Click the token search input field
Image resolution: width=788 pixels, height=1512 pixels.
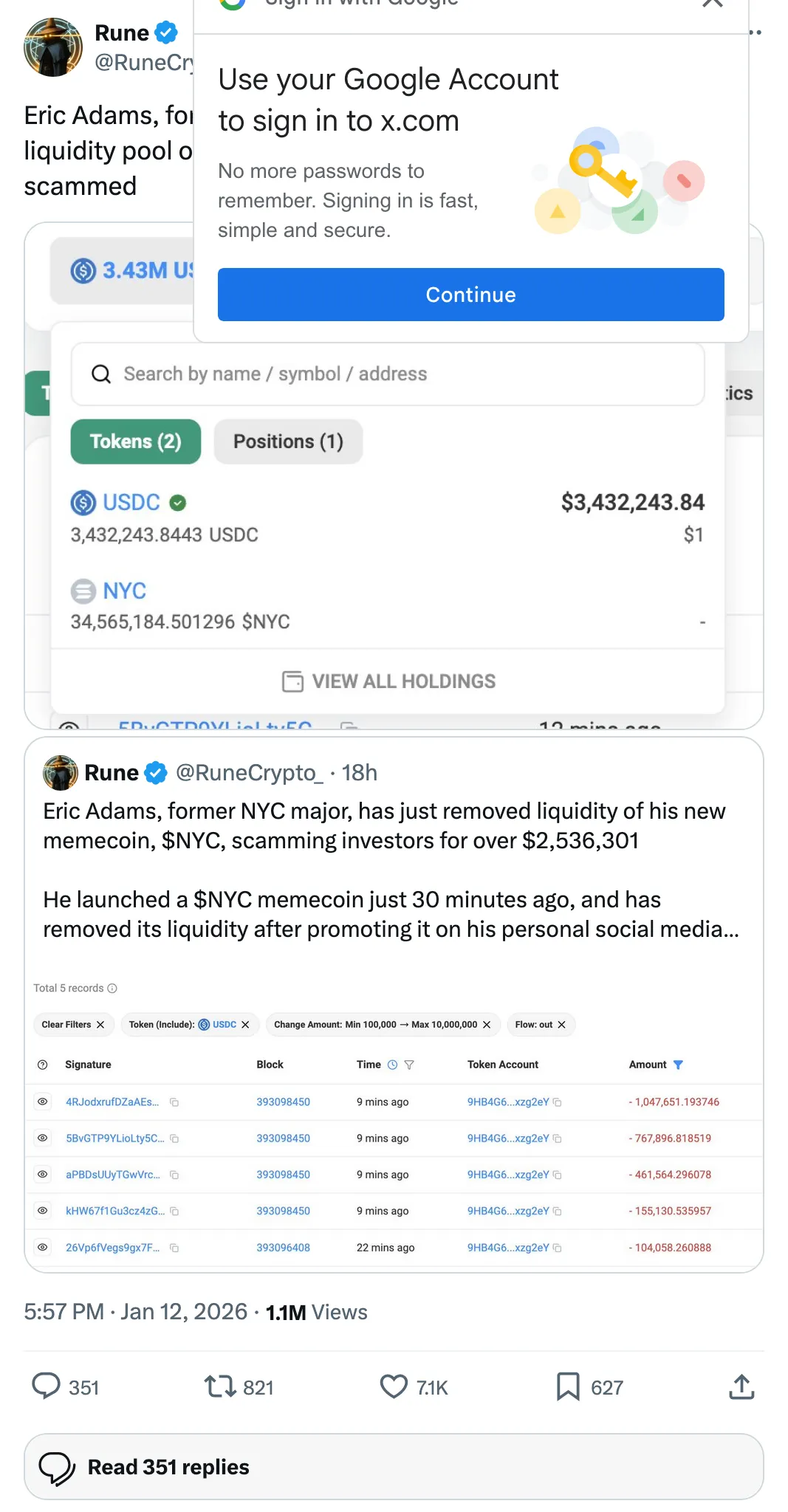399,374
